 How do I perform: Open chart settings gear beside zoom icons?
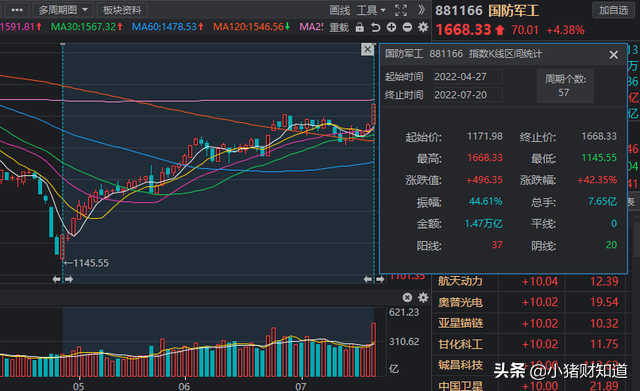pyautogui.click(x=423, y=27)
